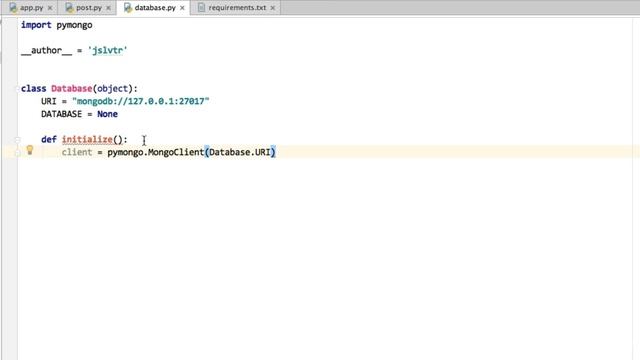
Task: Click the None keyword value
Action: click(107, 114)
